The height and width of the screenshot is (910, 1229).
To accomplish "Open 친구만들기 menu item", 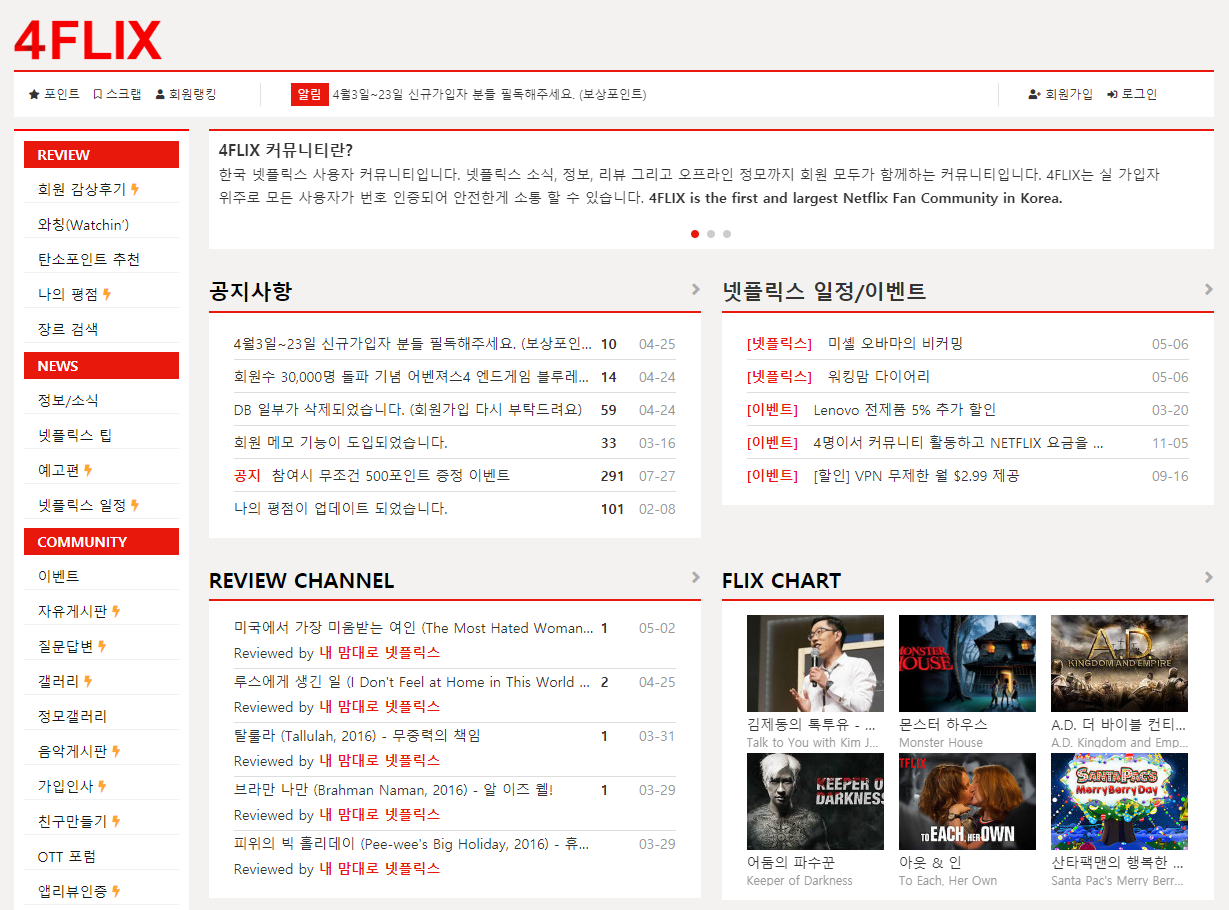I will [79, 821].
